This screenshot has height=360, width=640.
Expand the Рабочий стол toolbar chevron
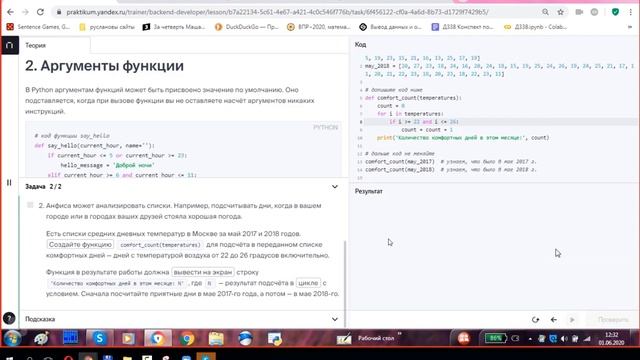coord(400,335)
